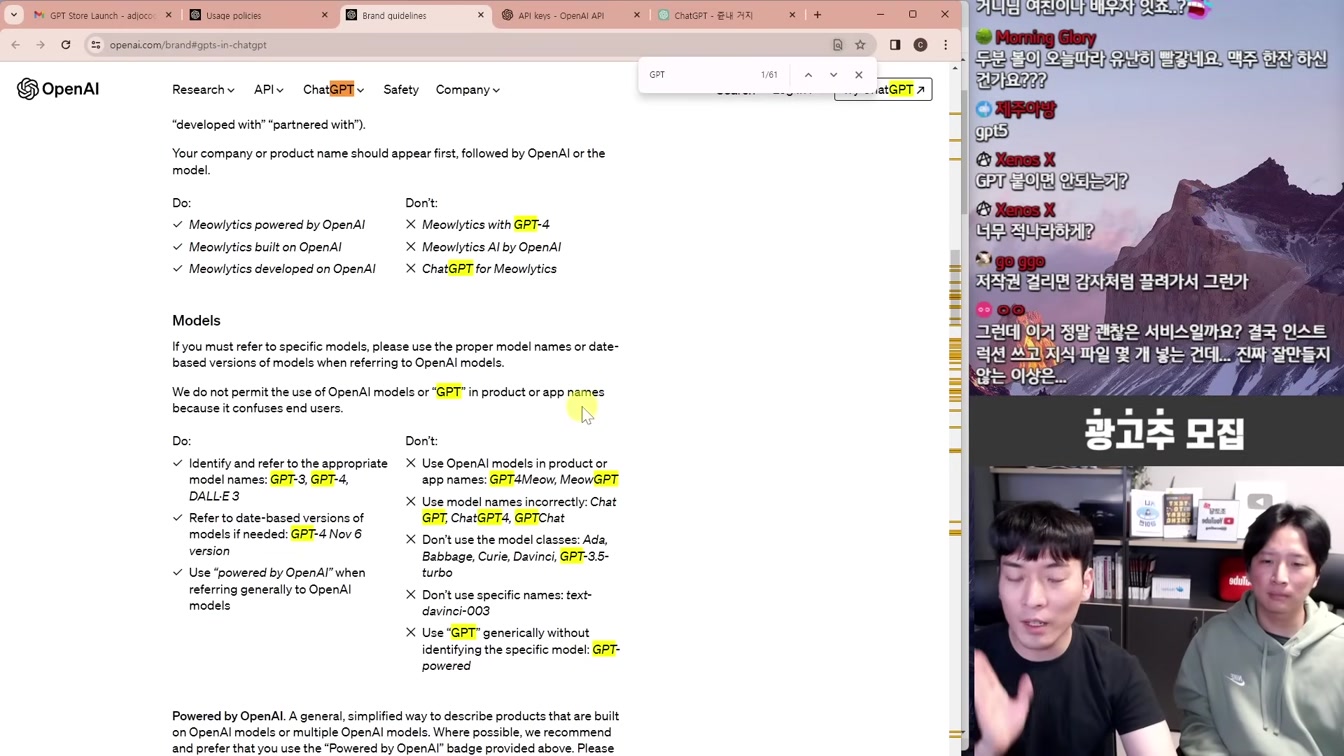Click X mark beside "Meowlytics with GPT-4"

point(411,225)
